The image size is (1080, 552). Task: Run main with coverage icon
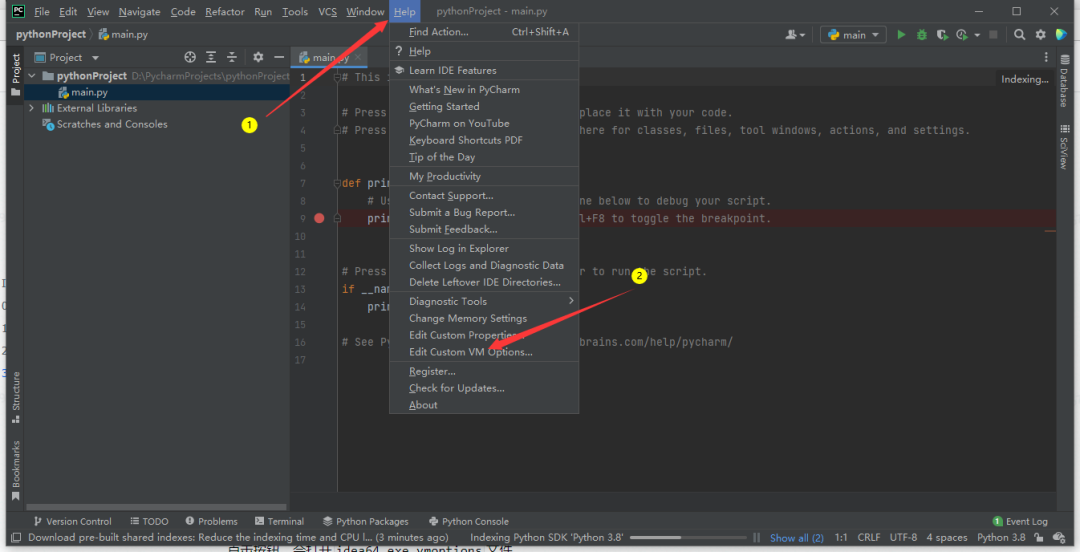tap(942, 34)
